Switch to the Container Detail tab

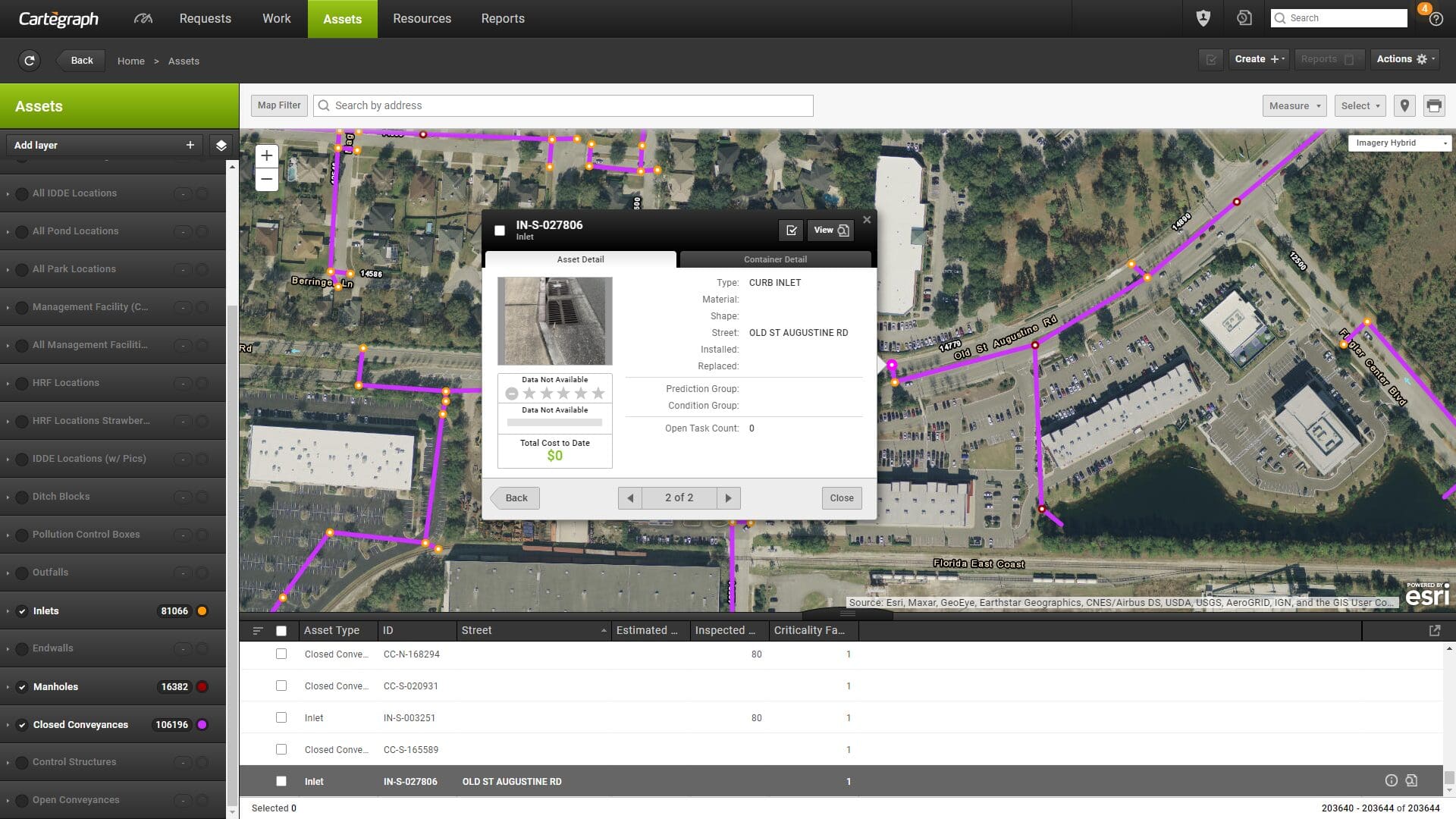775,259
